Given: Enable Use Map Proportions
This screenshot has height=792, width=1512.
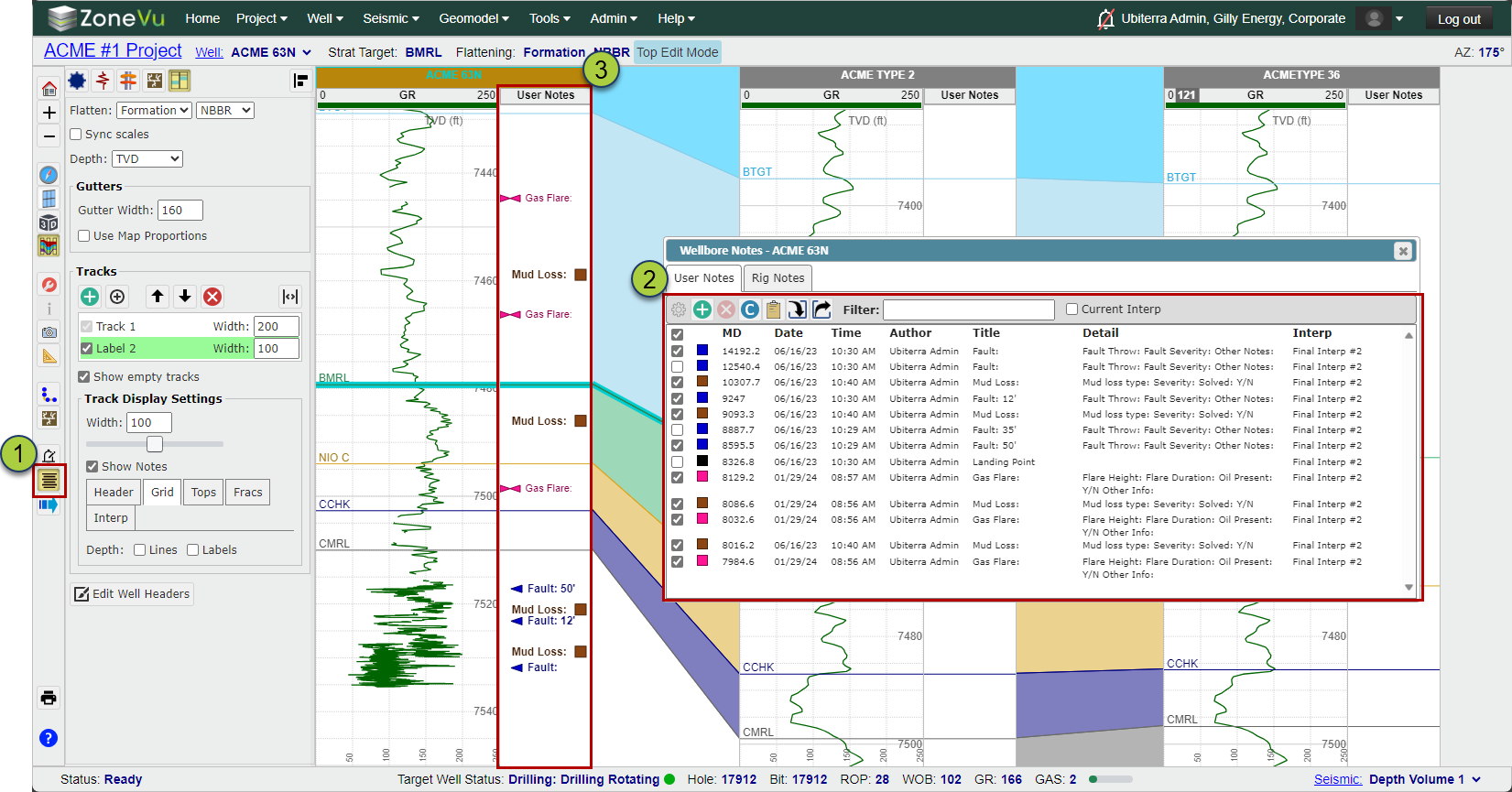Looking at the screenshot, I should coord(84,236).
